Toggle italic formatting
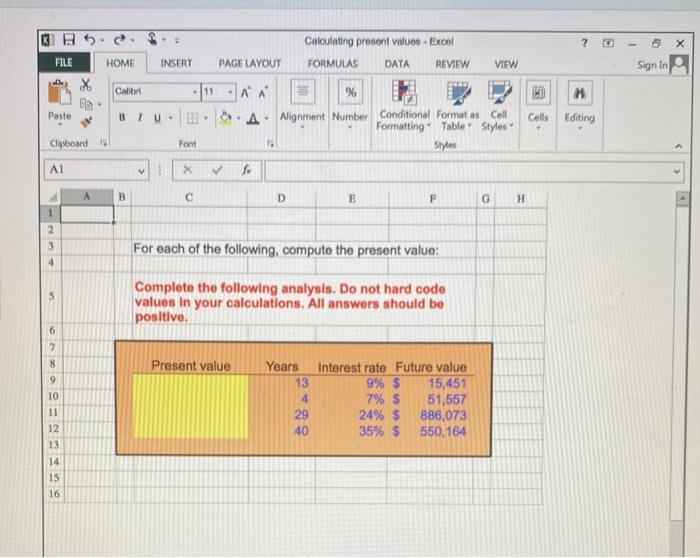This screenshot has width=700, height=558. pos(140,117)
